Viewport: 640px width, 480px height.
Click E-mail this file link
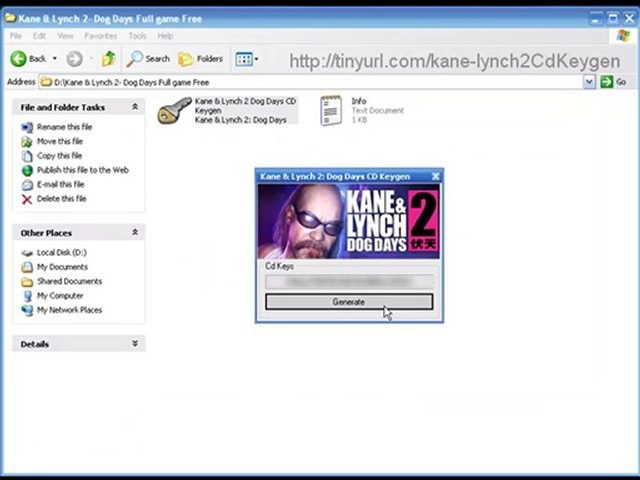60,184
